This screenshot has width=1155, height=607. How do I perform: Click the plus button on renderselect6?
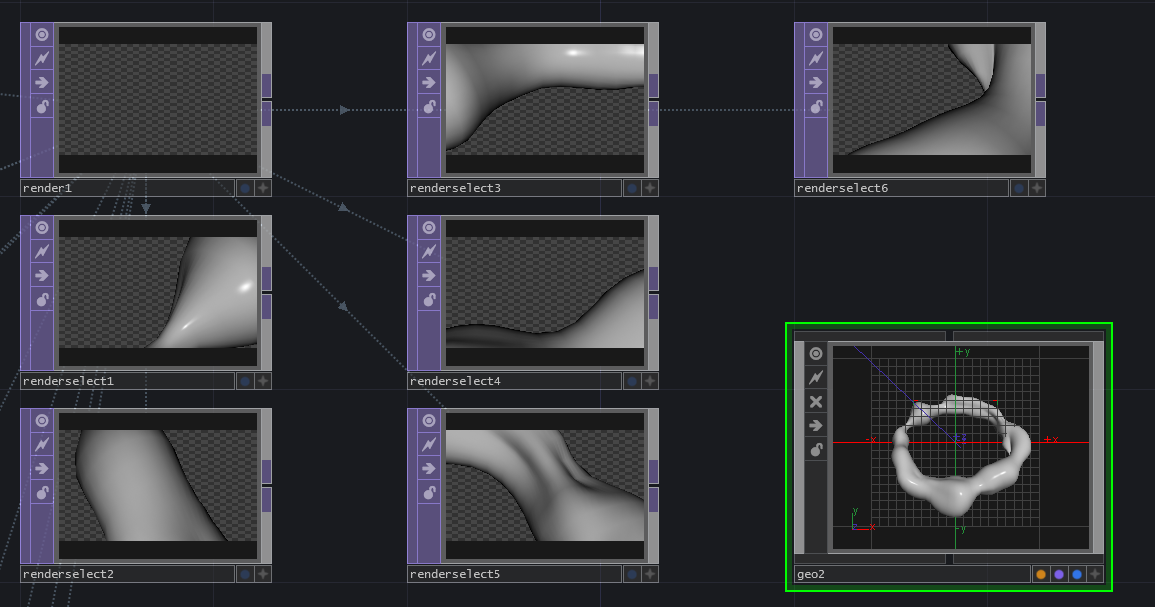[x=1037, y=188]
